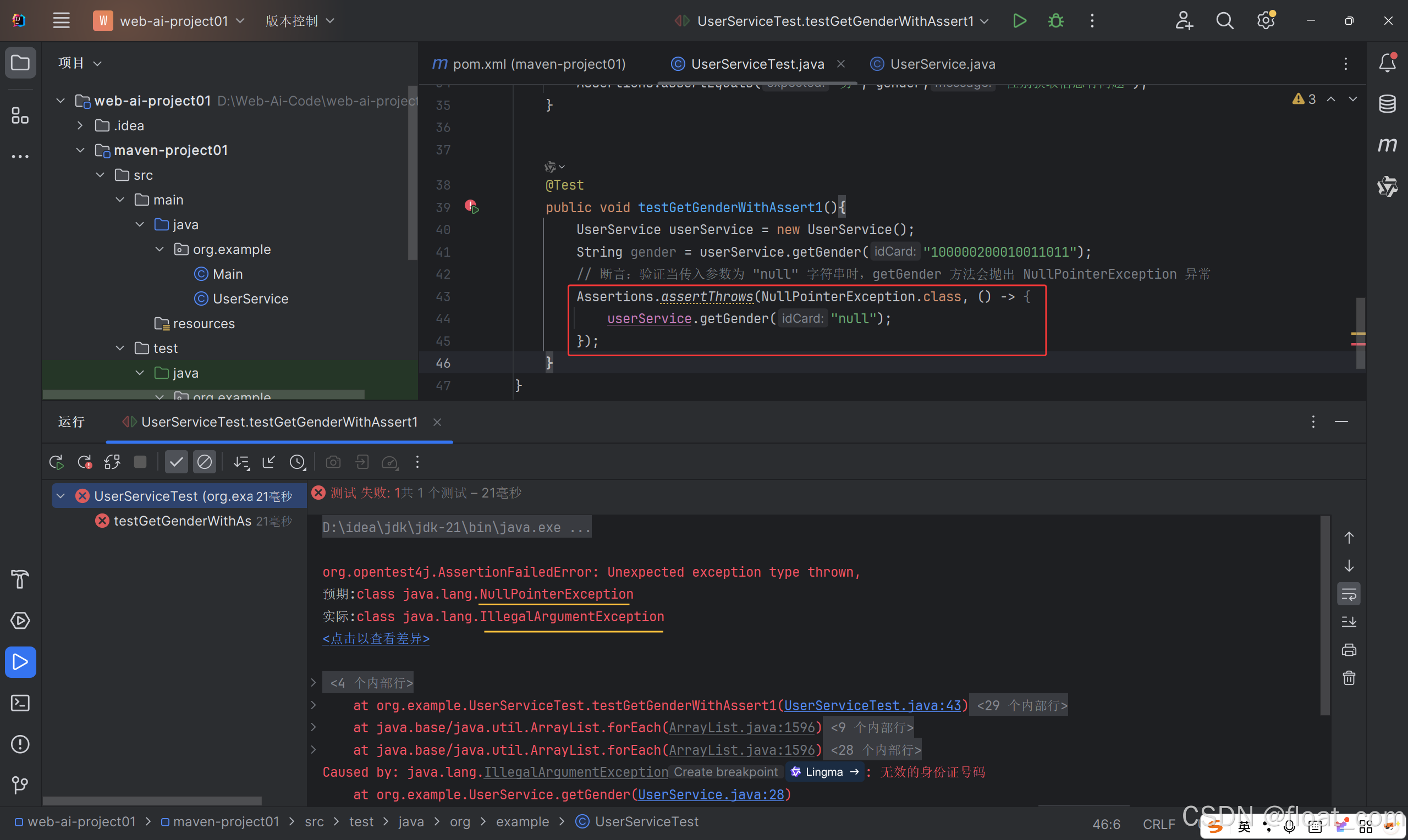Viewport: 1408px width, 840px height.
Task: Select UserService class in project tree
Action: (x=250, y=299)
